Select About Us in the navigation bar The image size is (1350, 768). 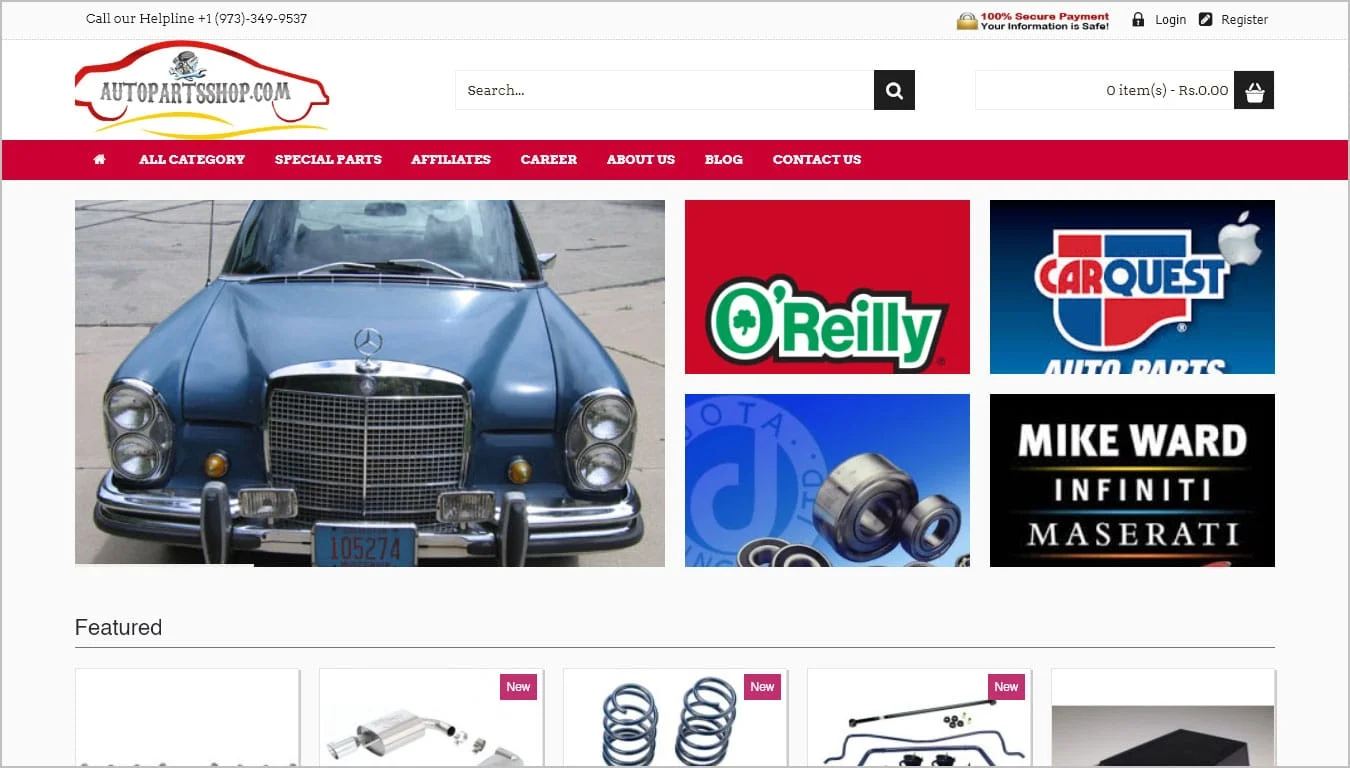pyautogui.click(x=641, y=159)
